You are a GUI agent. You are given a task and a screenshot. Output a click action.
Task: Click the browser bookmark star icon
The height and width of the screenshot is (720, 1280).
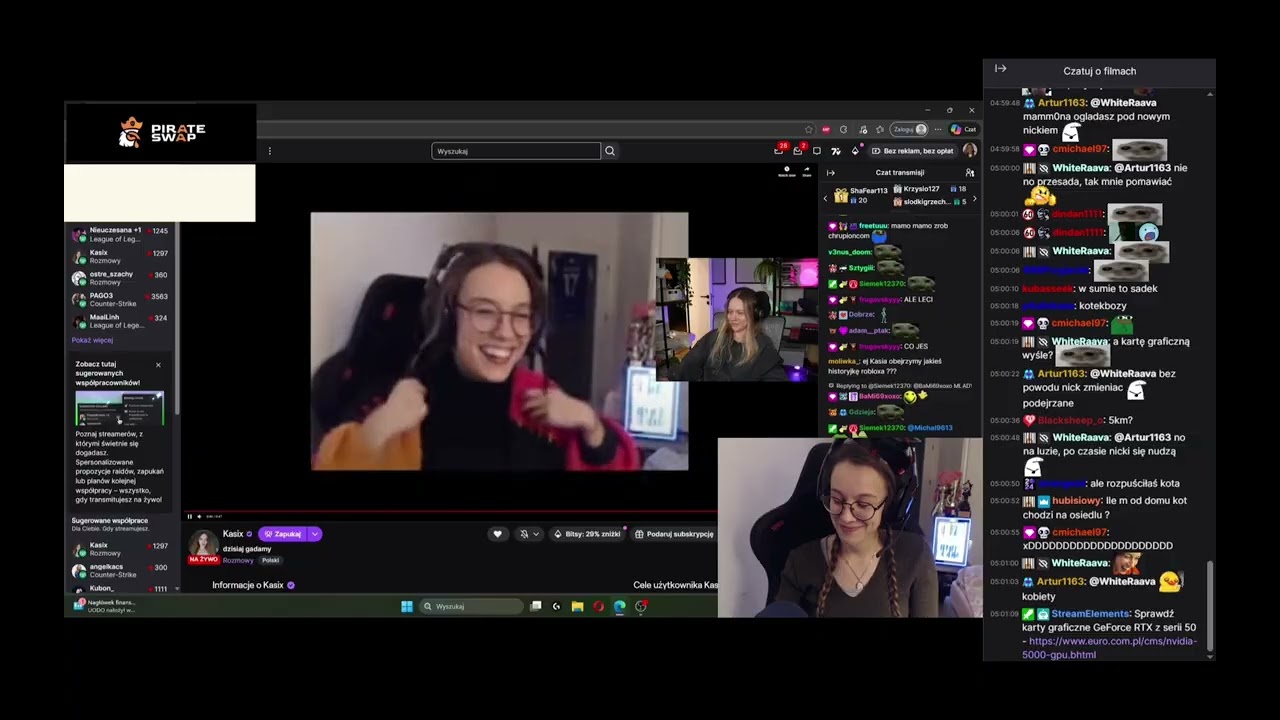(809, 129)
